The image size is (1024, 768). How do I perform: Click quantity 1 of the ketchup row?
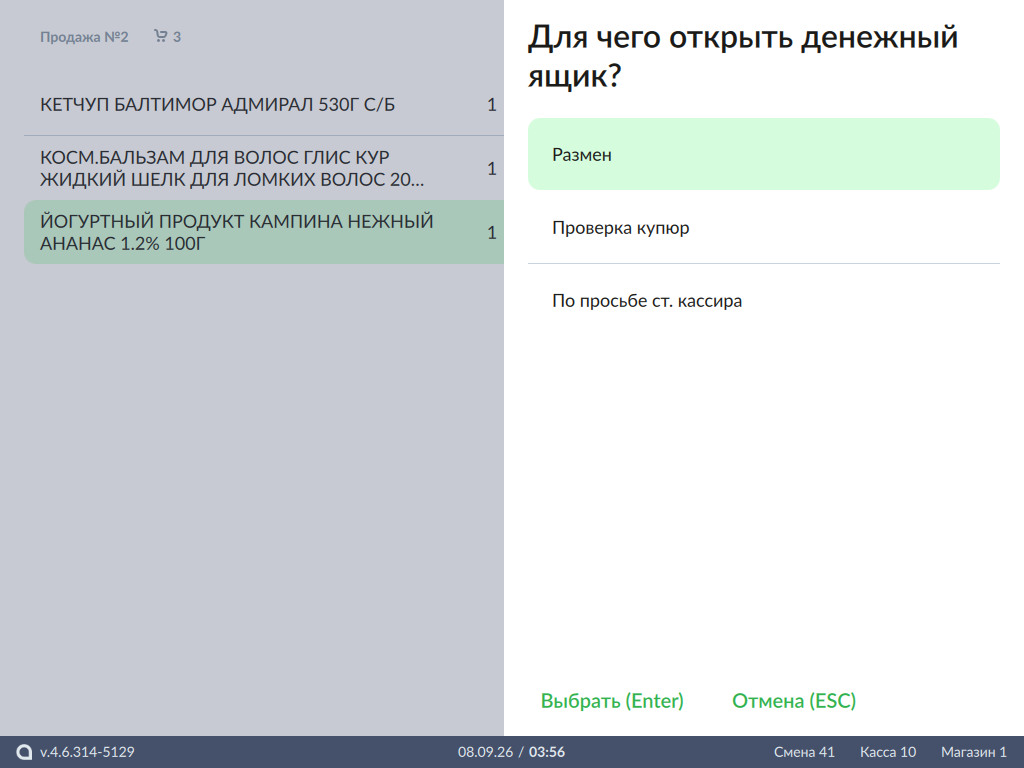coord(492,104)
